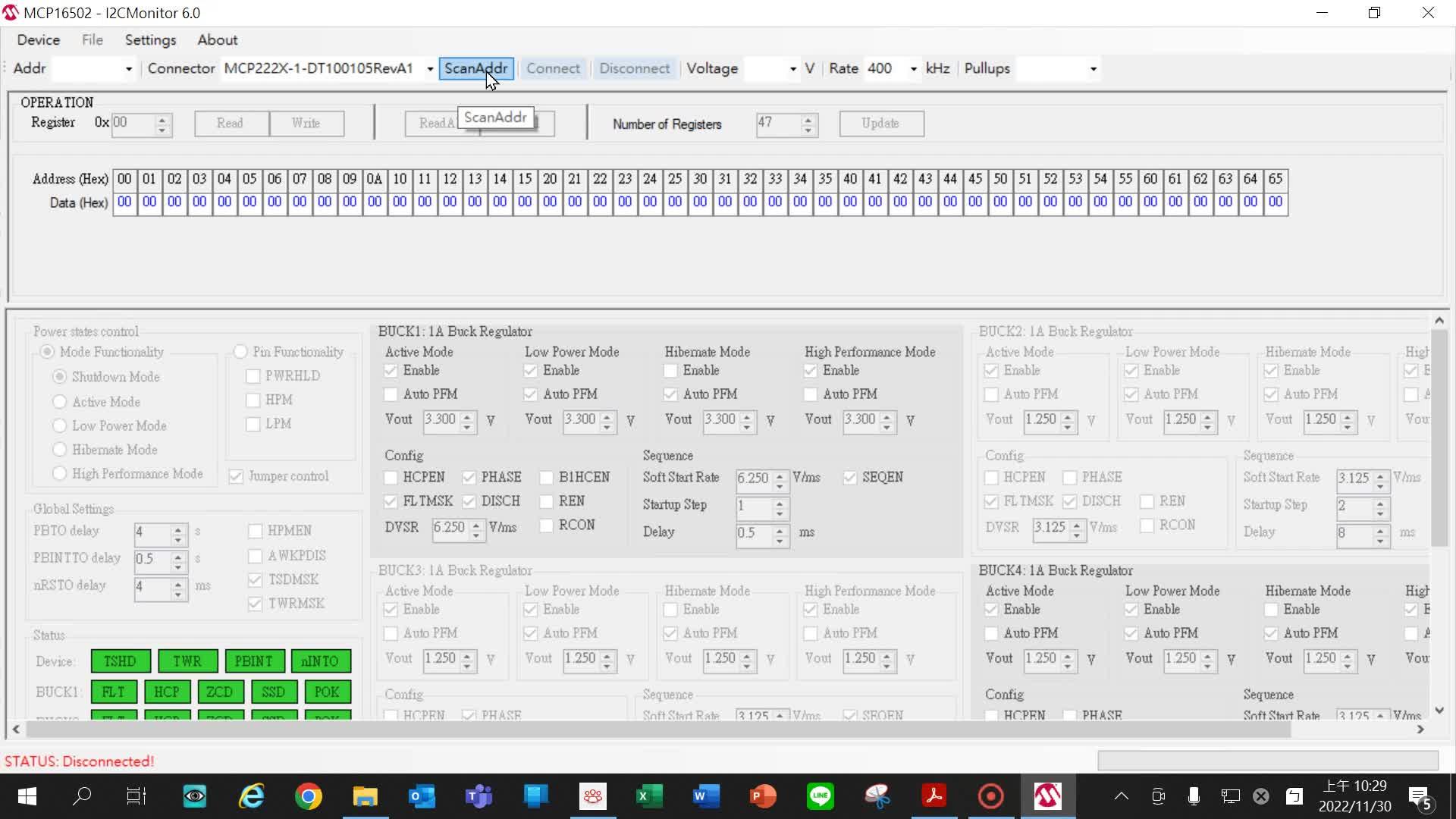
Task: Open the LINE app in the taskbar
Action: pos(821,796)
